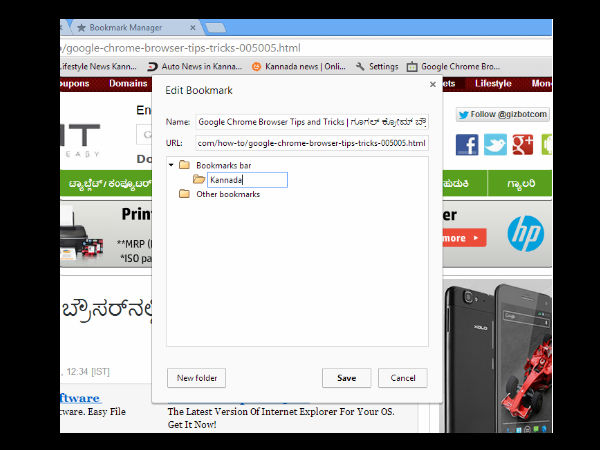Screen dimensions: 600x450
Task: Click the bookmark Name text field
Action: pyautogui.click(x=311, y=121)
